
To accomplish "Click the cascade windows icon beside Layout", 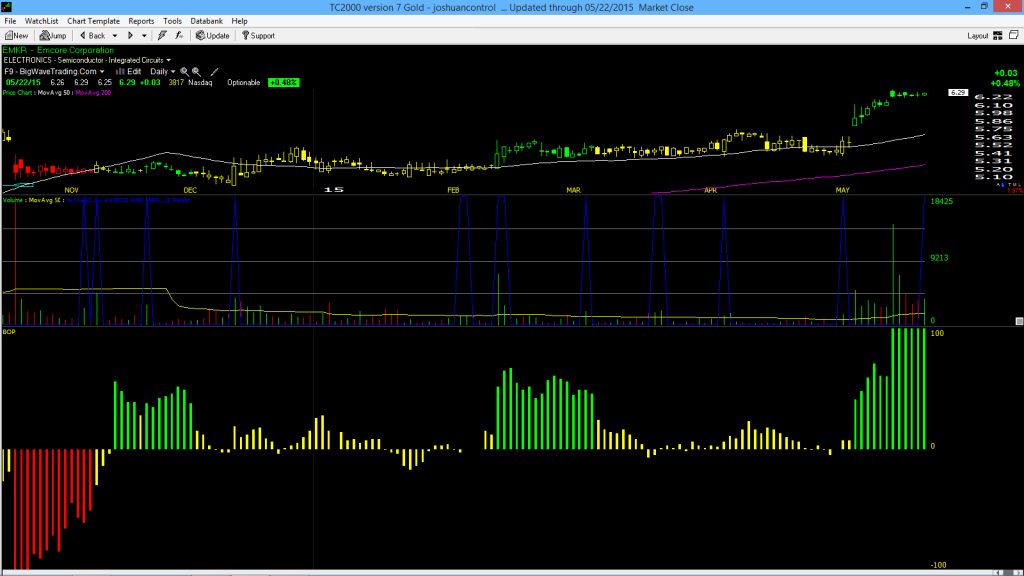I will click(x=1014, y=35).
